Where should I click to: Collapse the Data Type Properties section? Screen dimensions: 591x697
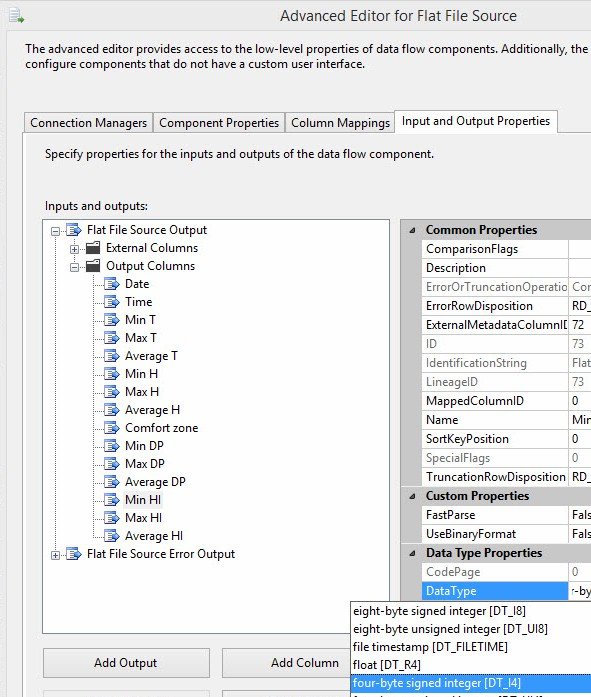click(412, 553)
